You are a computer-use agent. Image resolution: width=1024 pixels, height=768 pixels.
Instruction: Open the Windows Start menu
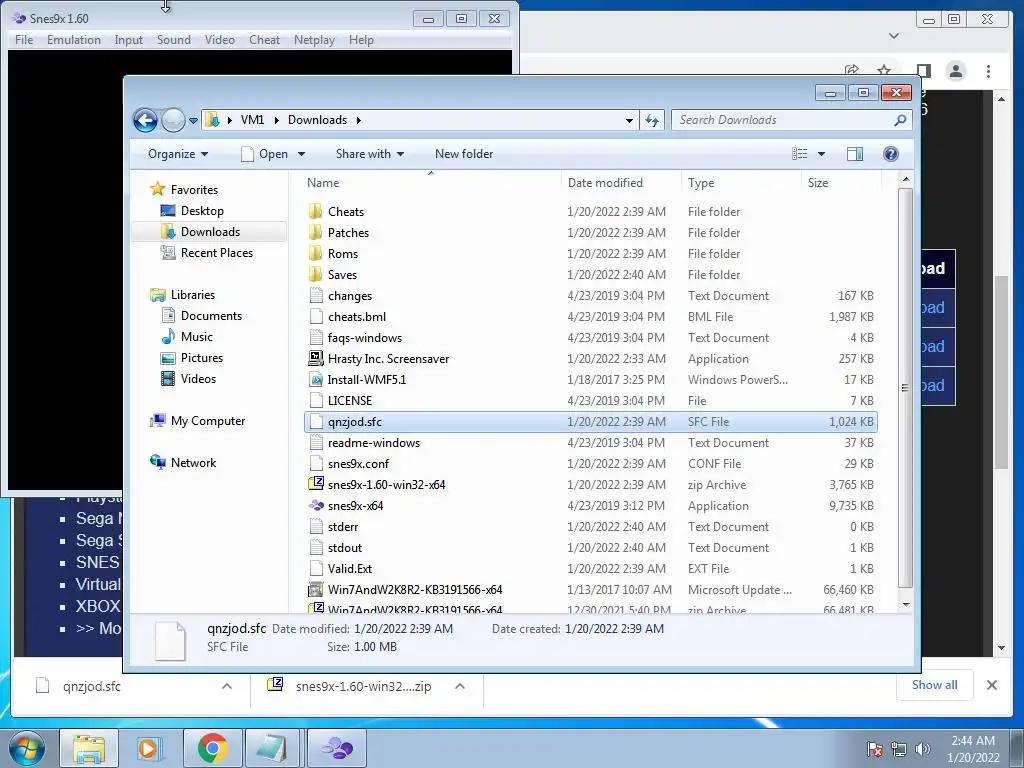[x=27, y=748]
